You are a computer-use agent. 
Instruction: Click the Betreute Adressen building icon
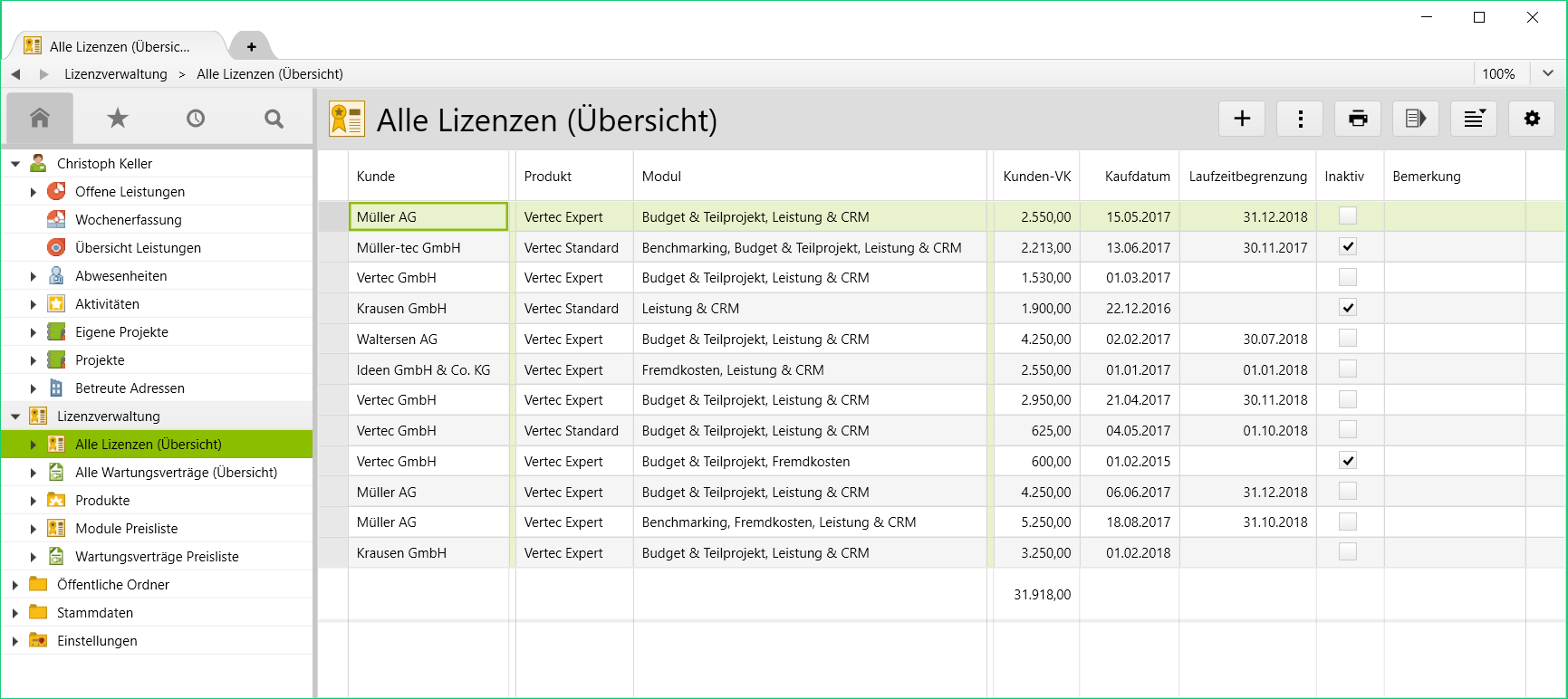click(56, 388)
